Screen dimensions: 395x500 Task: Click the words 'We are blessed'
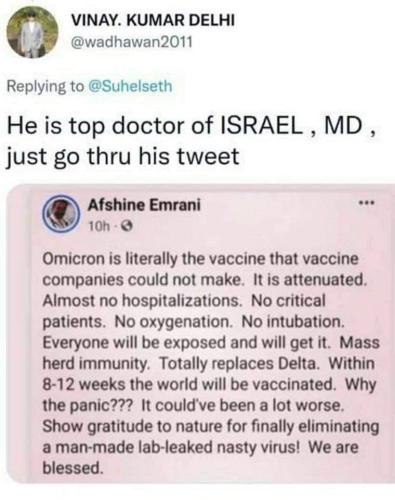[x=200, y=458]
